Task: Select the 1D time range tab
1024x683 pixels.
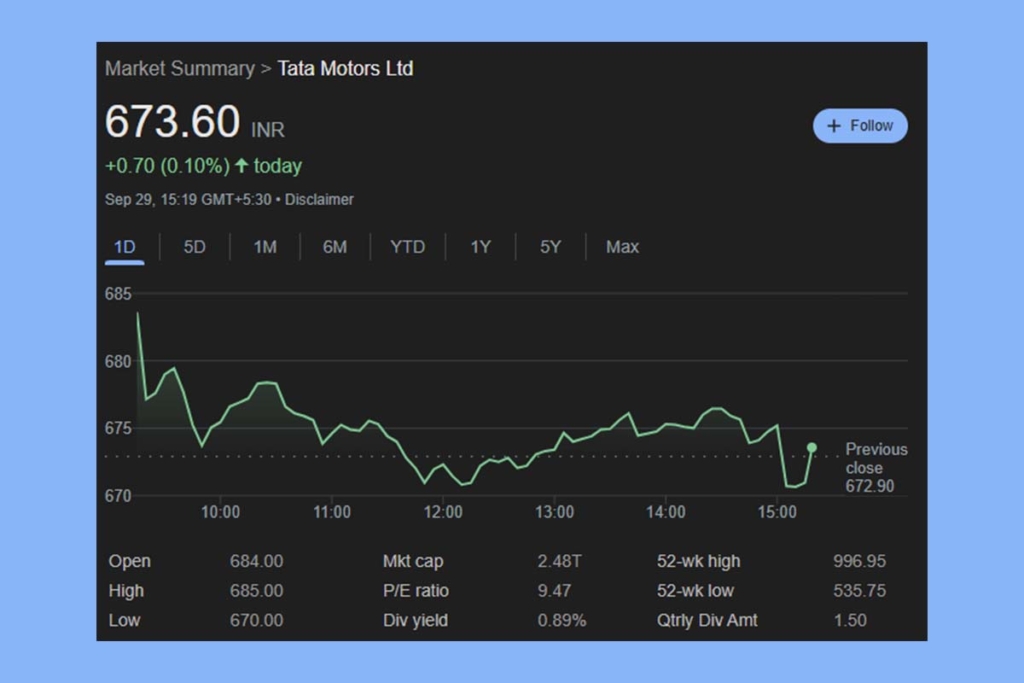Action: 124,246
